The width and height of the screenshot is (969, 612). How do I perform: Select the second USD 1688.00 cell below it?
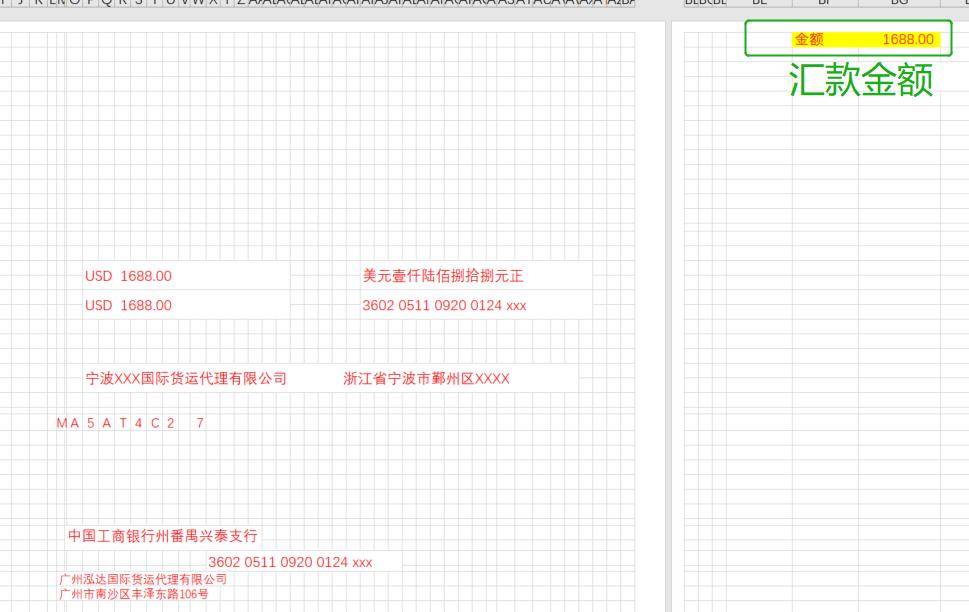coord(127,305)
